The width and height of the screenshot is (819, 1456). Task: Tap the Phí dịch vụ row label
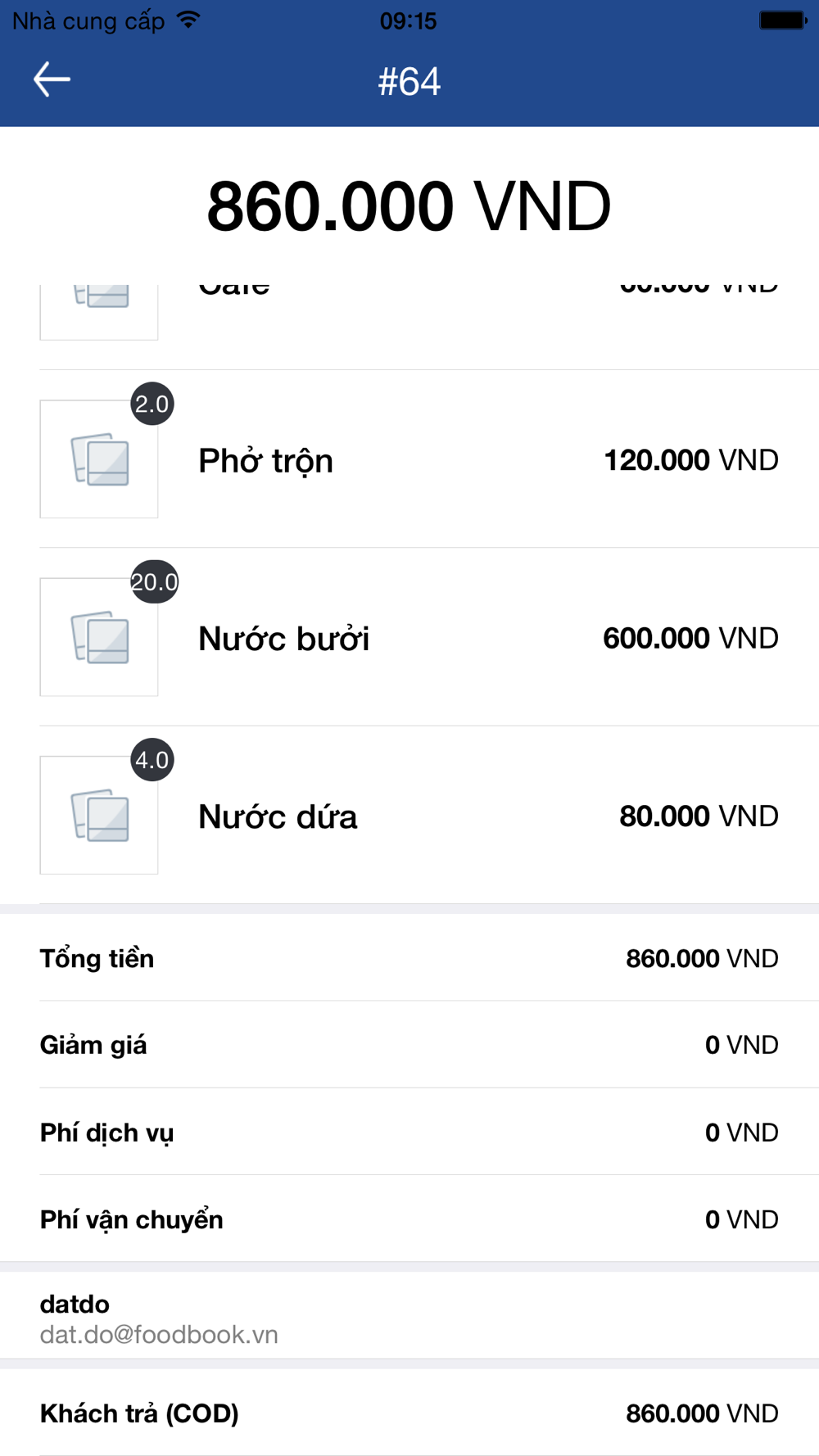(x=106, y=1133)
